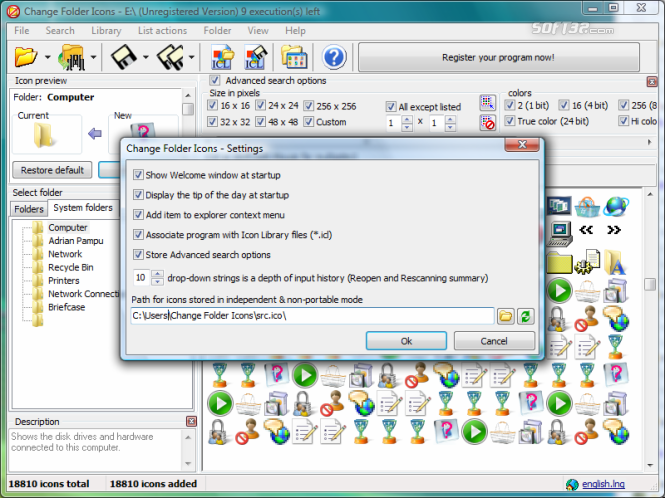665x498 pixels.
Task: Click the save ICL library icon
Action: pyautogui.click(x=255, y=57)
